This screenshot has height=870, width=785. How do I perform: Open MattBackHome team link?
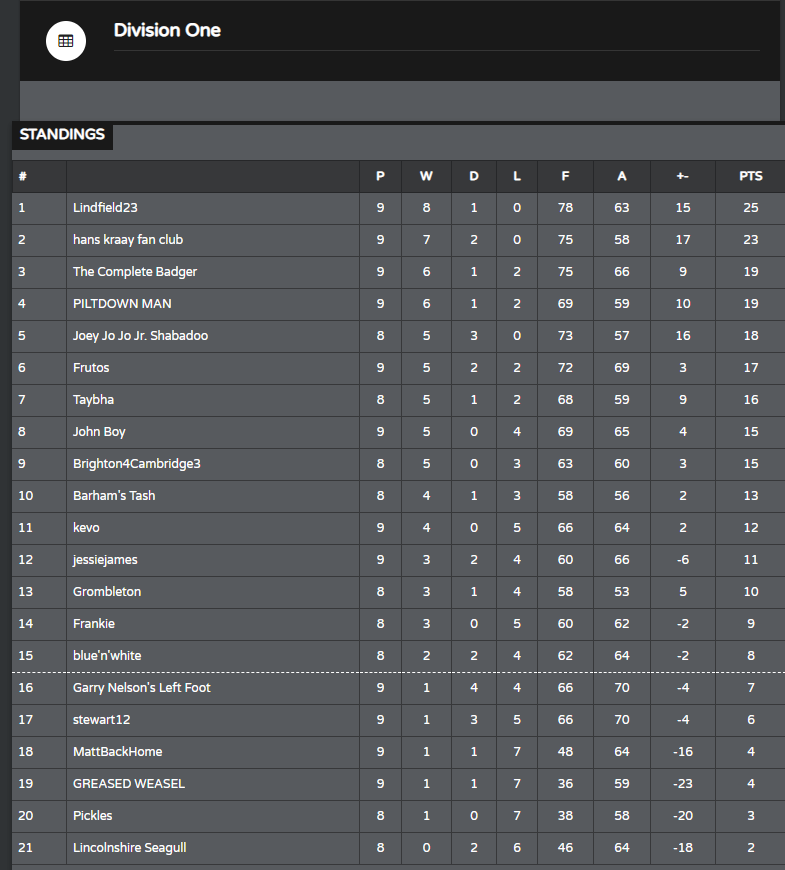click(x=118, y=752)
